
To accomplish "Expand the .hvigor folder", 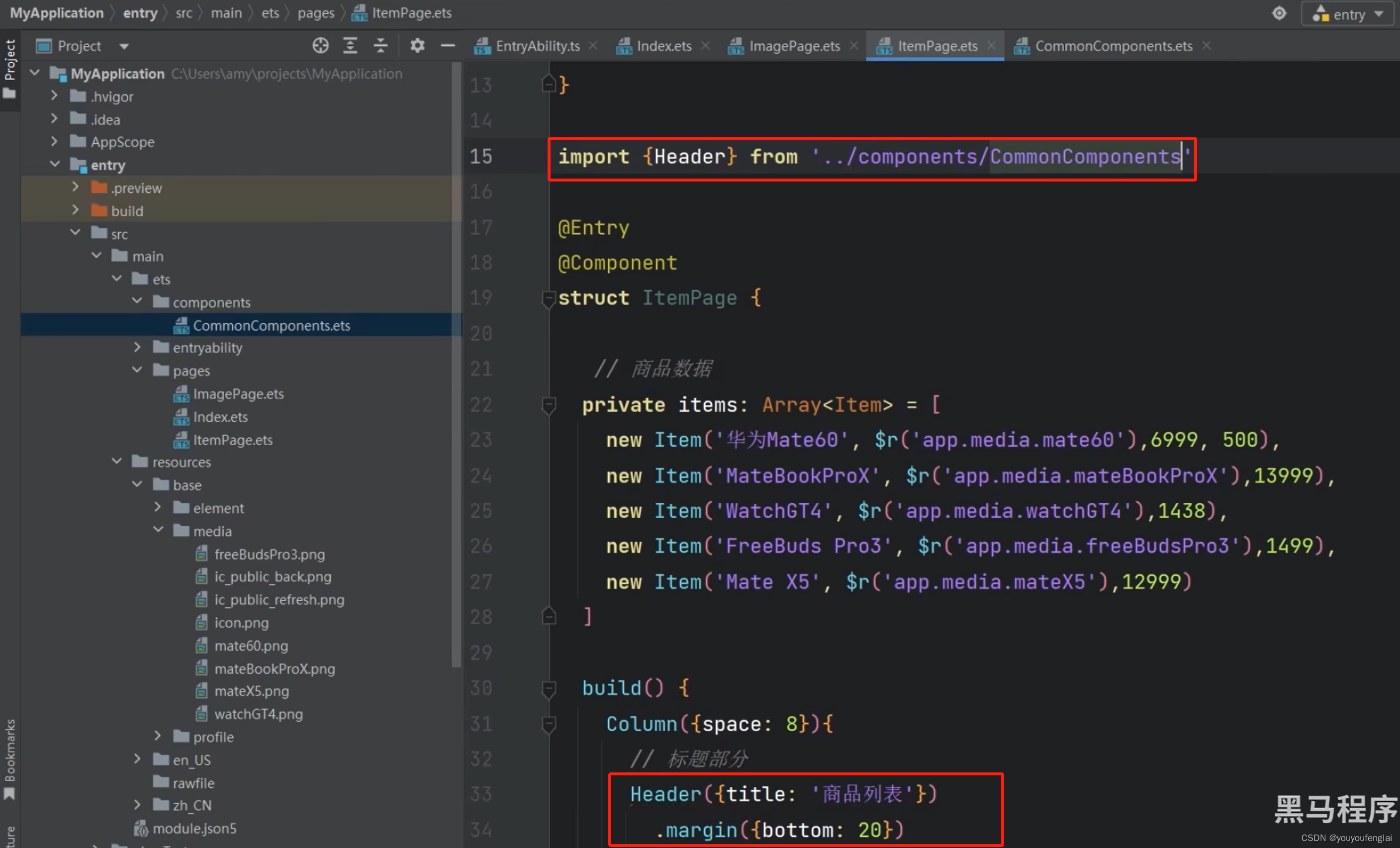I will pyautogui.click(x=55, y=95).
